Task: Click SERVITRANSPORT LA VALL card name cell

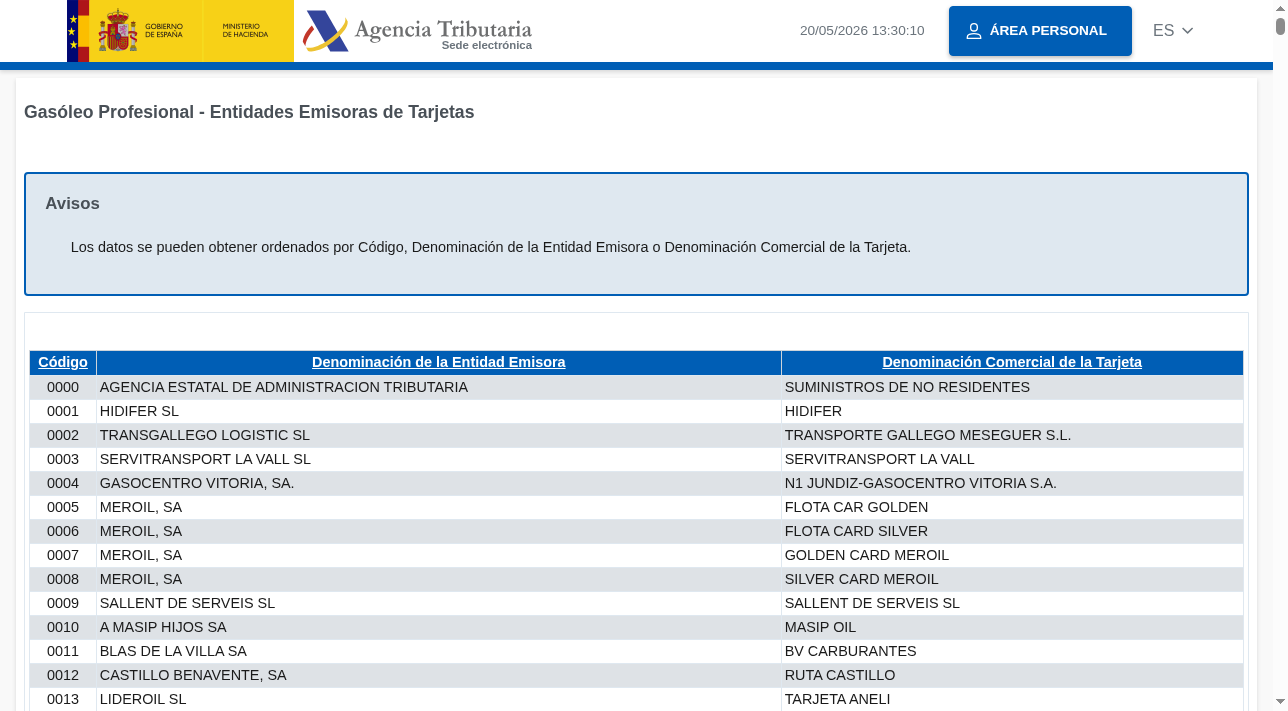Action: tap(1012, 459)
